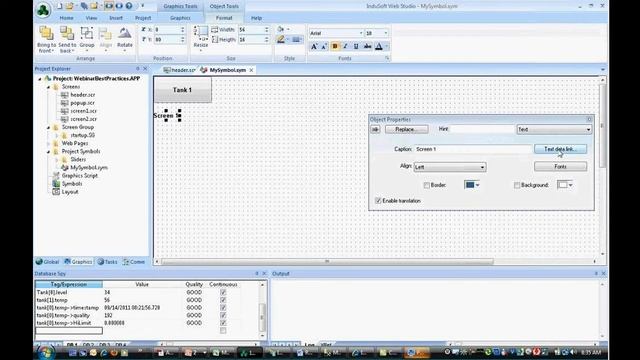Toggle Italic font formatting

pos(345,47)
